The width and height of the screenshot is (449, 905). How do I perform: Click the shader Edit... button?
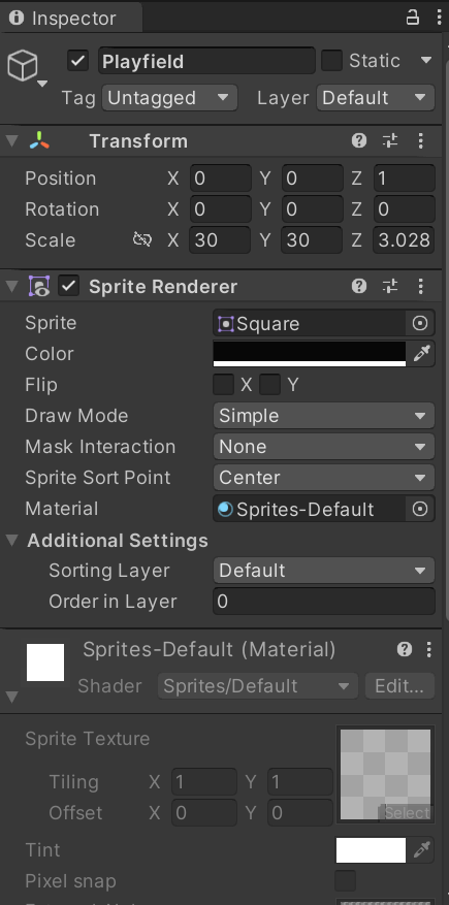pyautogui.click(x=399, y=686)
